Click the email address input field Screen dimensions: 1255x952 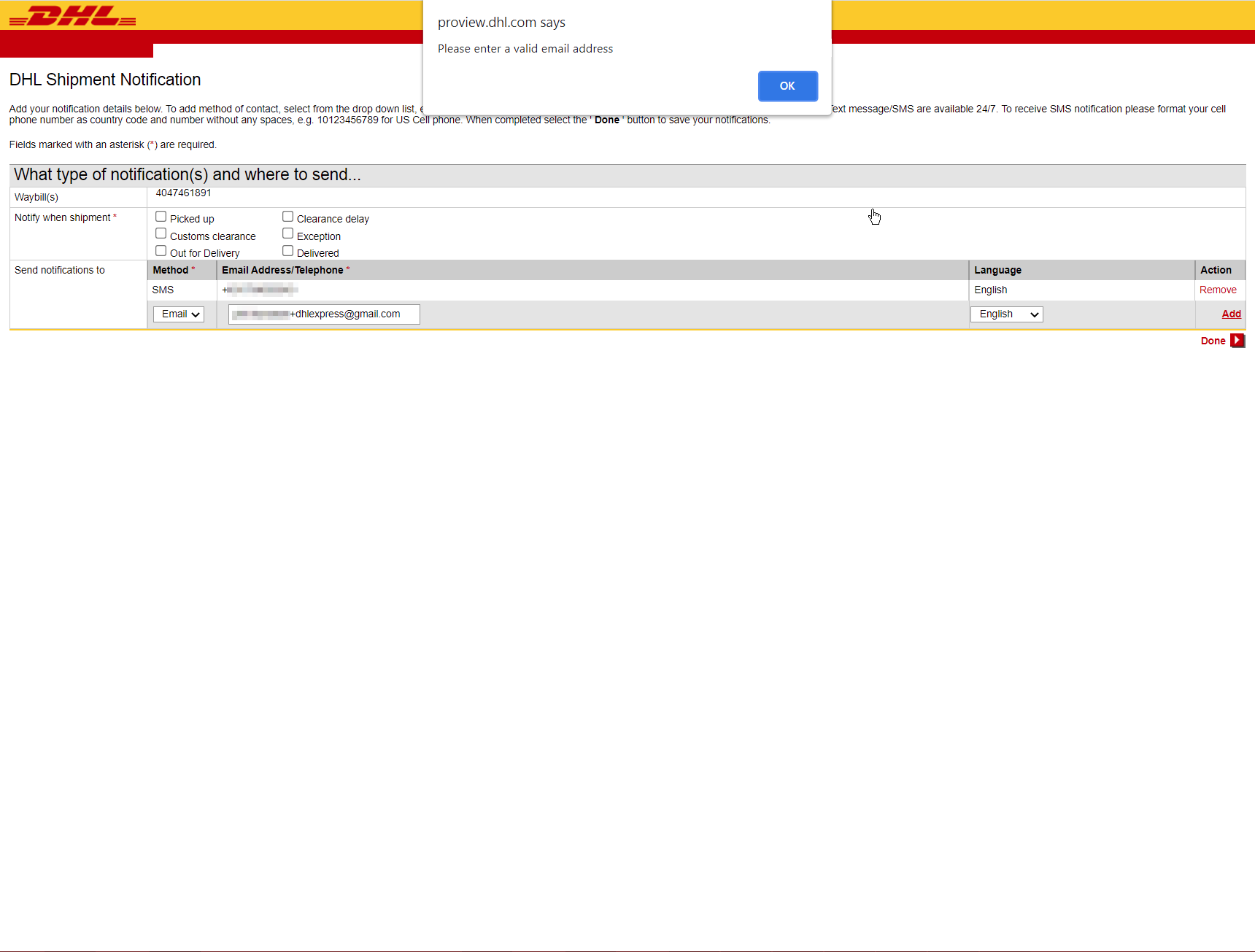[324, 314]
